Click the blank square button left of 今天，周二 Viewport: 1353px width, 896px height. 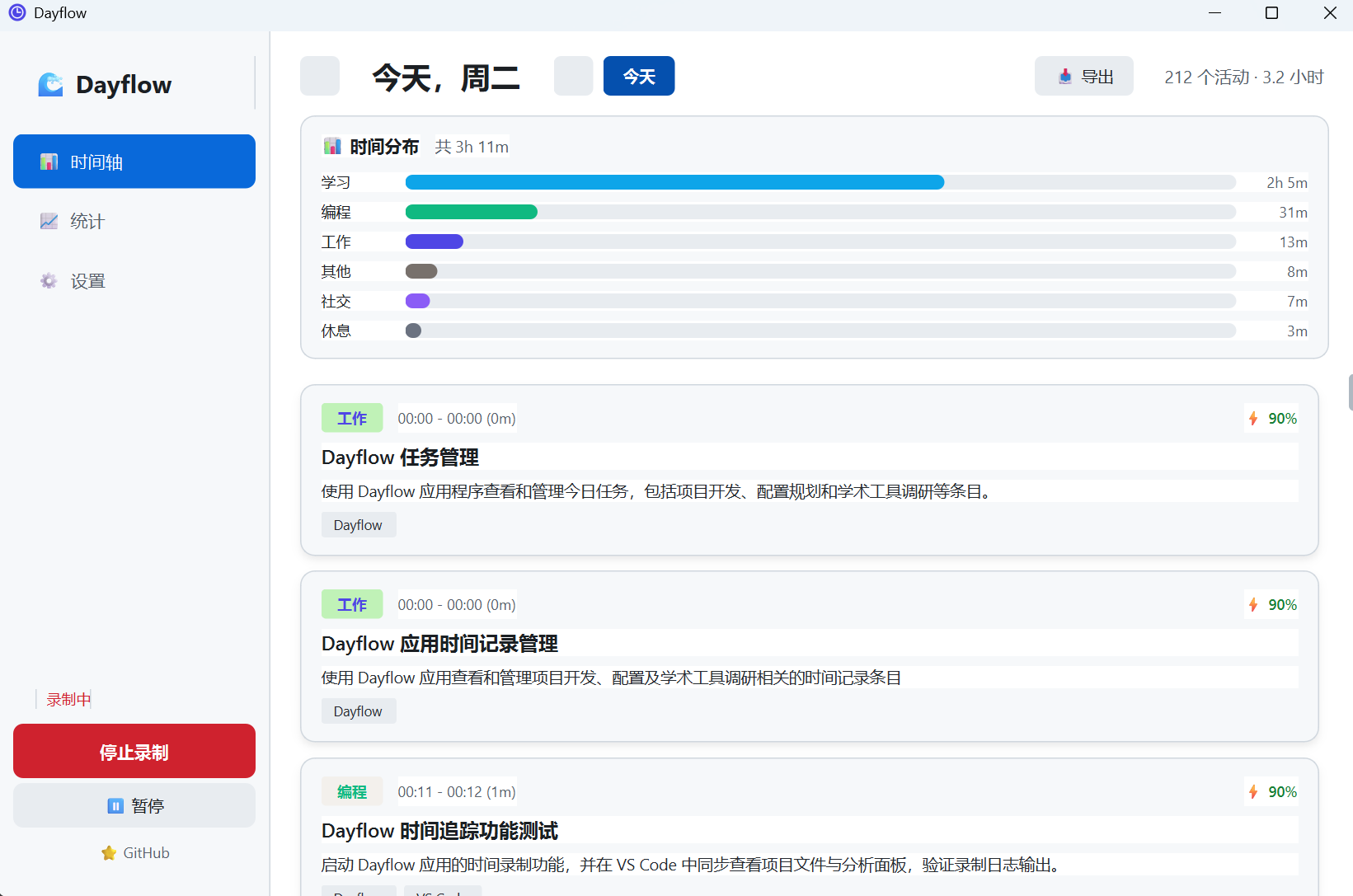tap(320, 76)
